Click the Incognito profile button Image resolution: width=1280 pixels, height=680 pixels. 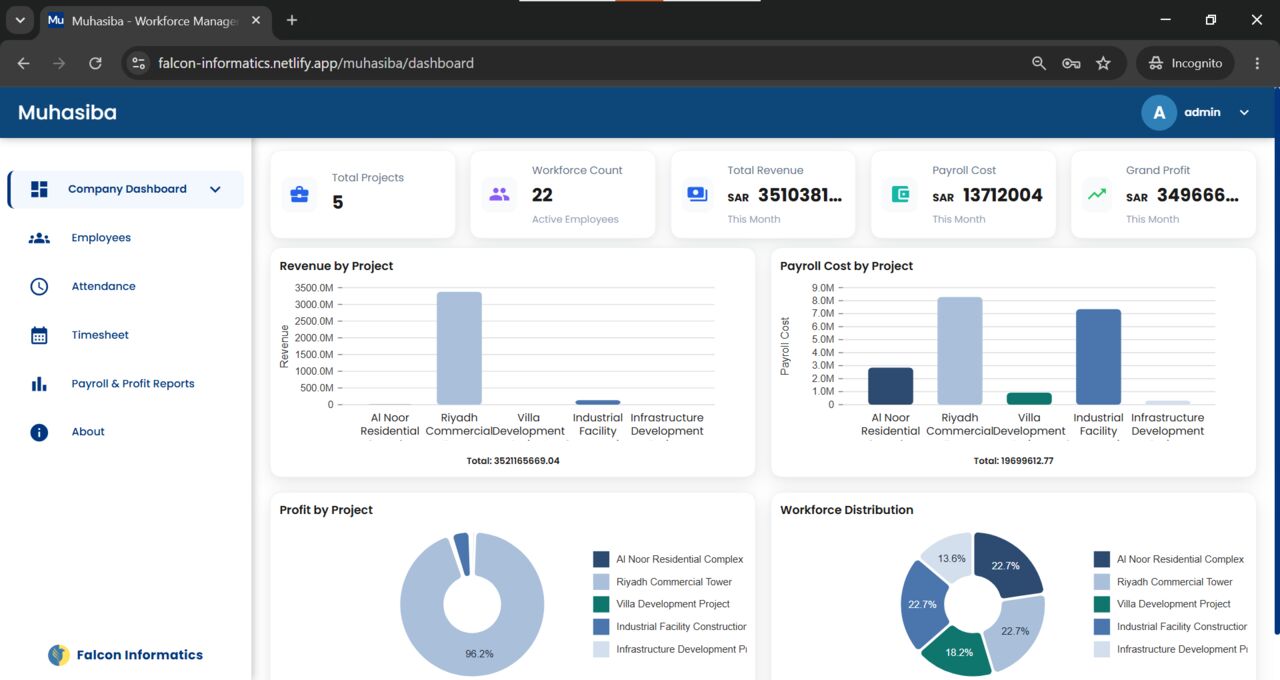[x=1186, y=63]
